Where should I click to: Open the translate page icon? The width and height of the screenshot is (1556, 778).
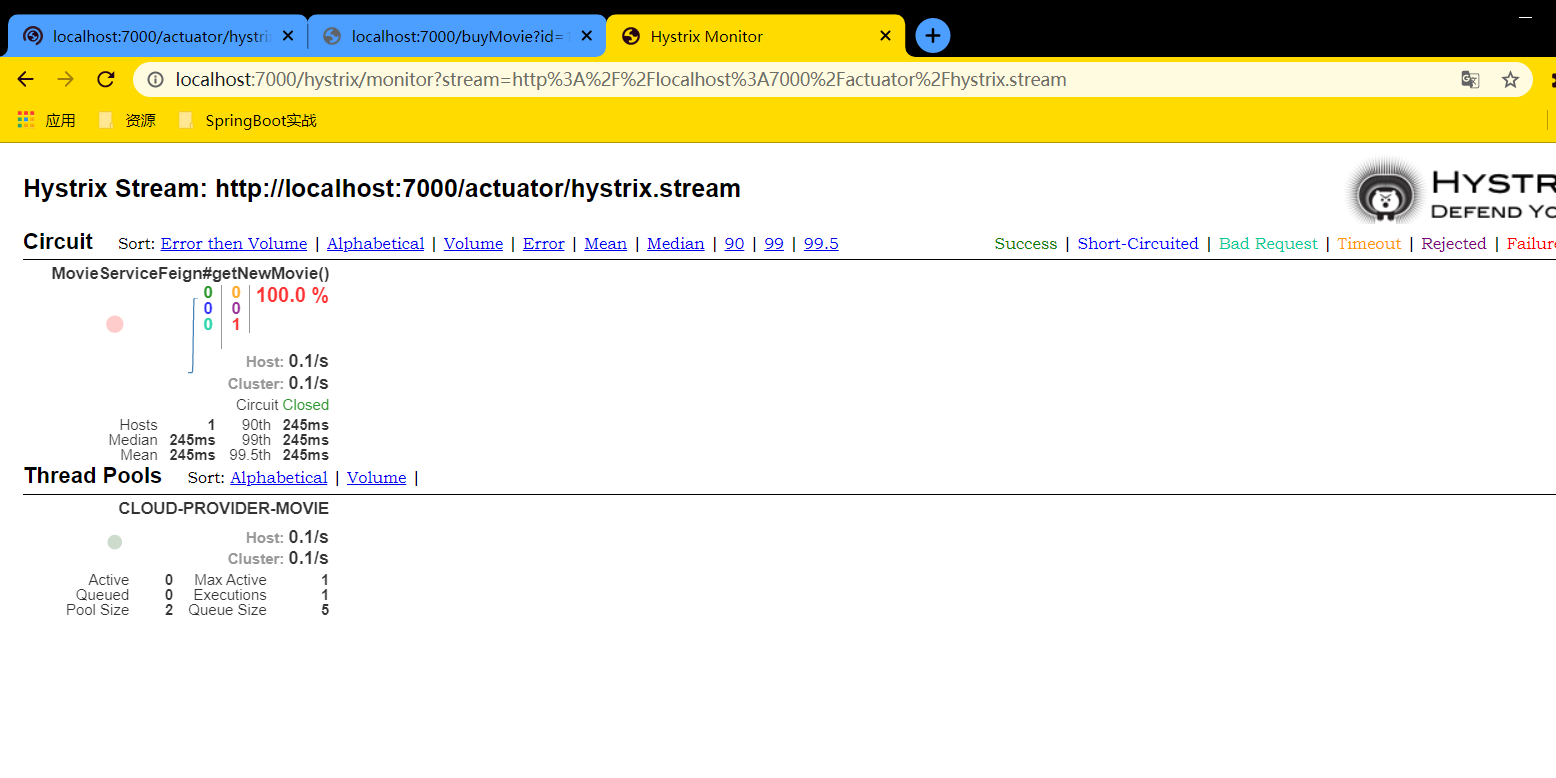click(x=1470, y=80)
